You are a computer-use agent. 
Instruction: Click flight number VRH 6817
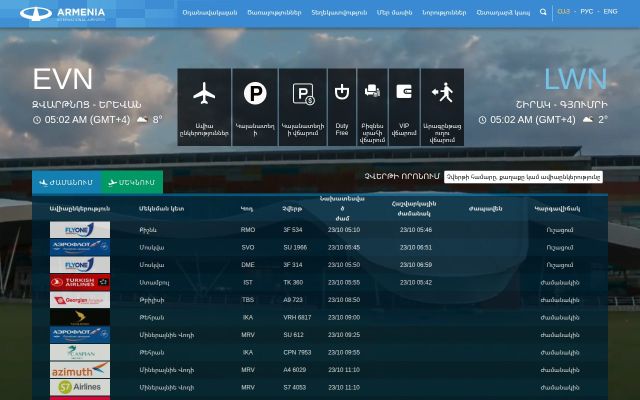[297, 317]
